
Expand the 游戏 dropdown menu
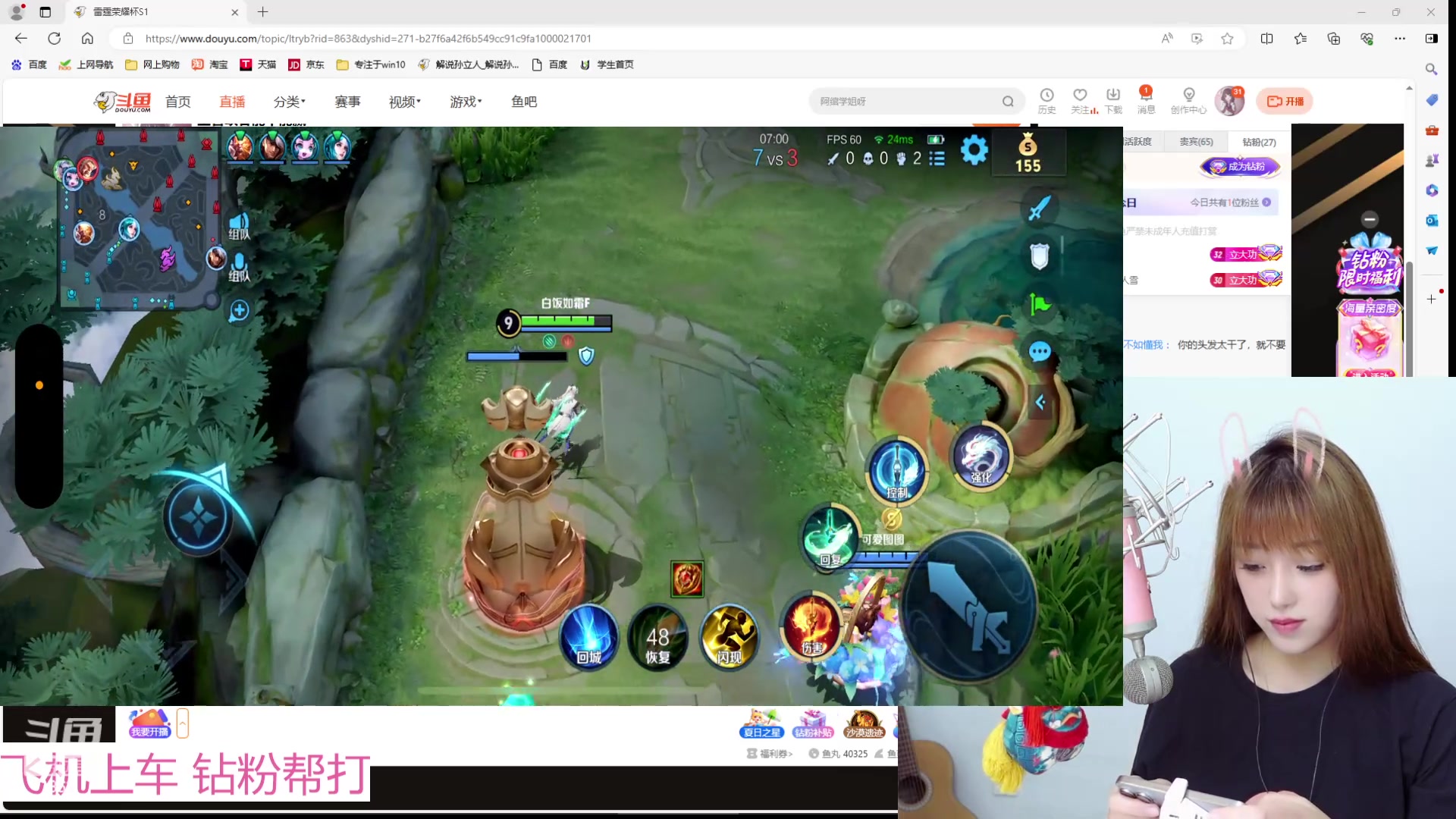(466, 102)
